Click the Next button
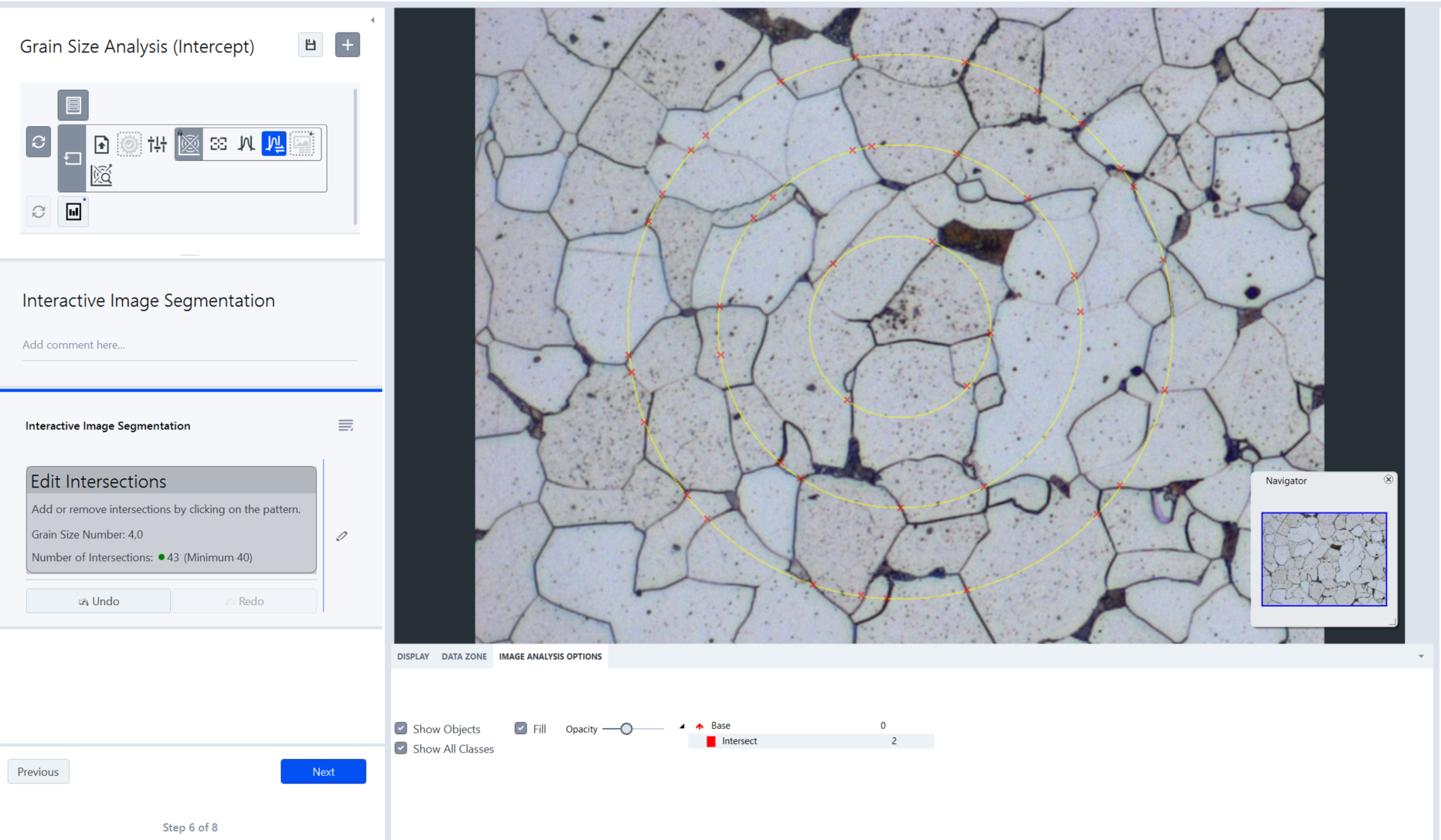The height and width of the screenshot is (840, 1441). (x=323, y=770)
